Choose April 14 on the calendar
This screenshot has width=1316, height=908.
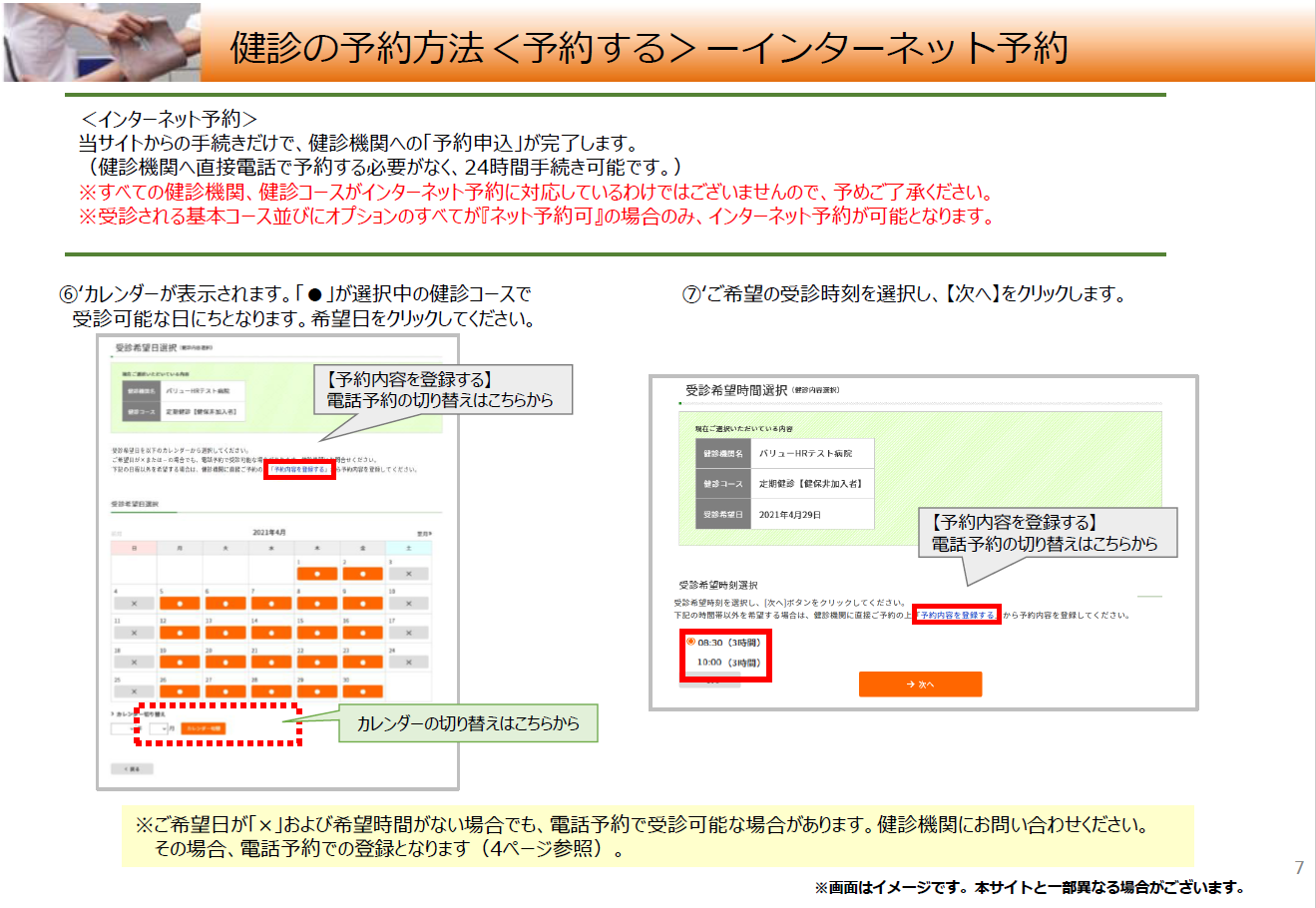[x=270, y=633]
